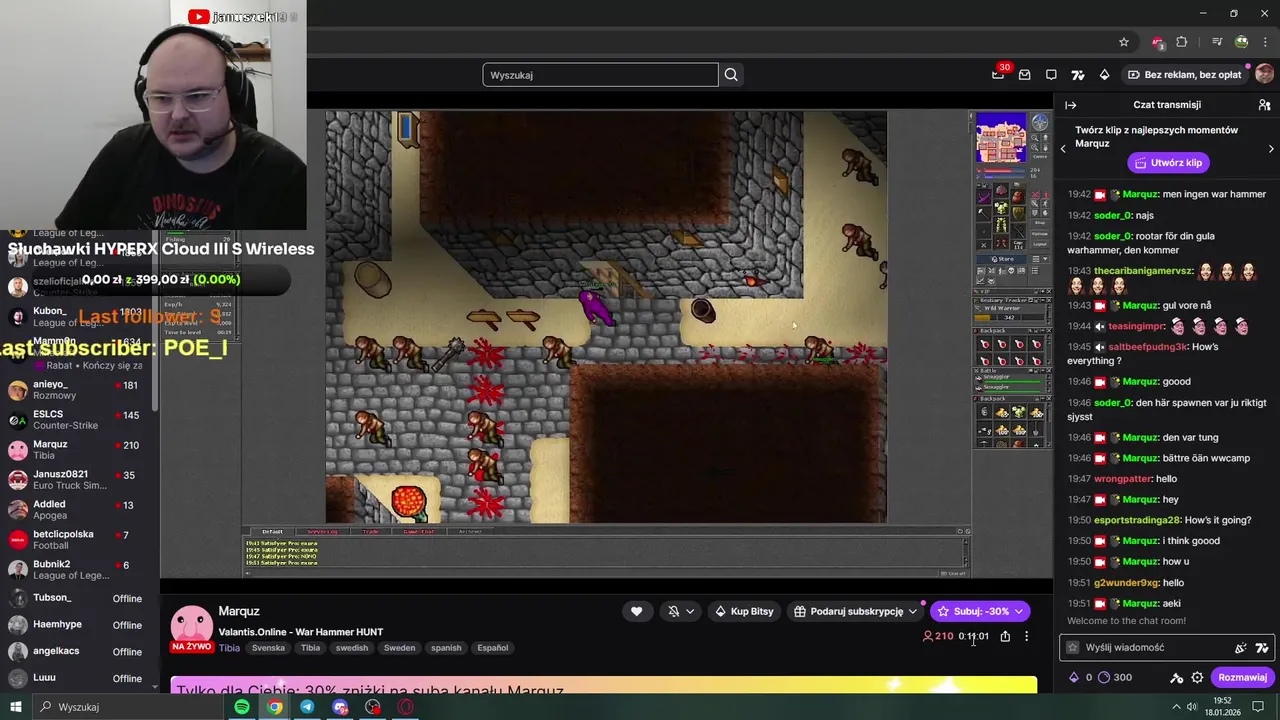Open the Chrome taskbar icon
This screenshot has height=720, width=1280.
(x=274, y=707)
